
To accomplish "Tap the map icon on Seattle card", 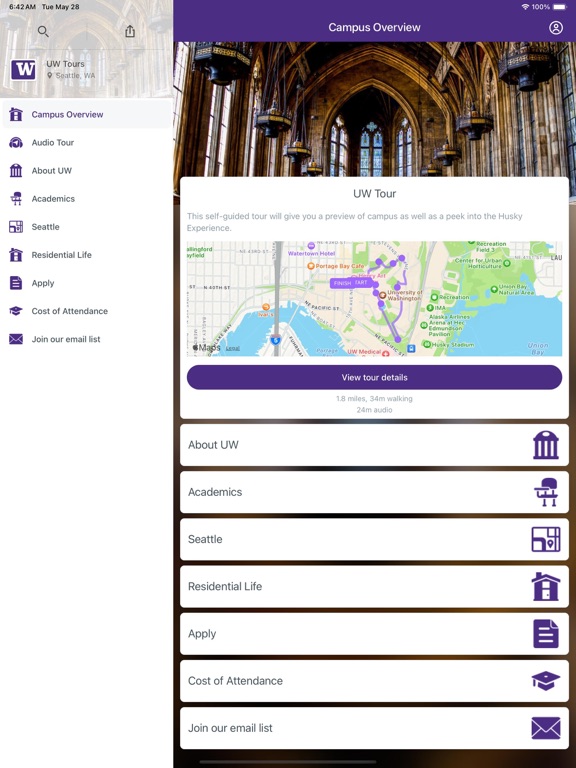I will coord(546,539).
